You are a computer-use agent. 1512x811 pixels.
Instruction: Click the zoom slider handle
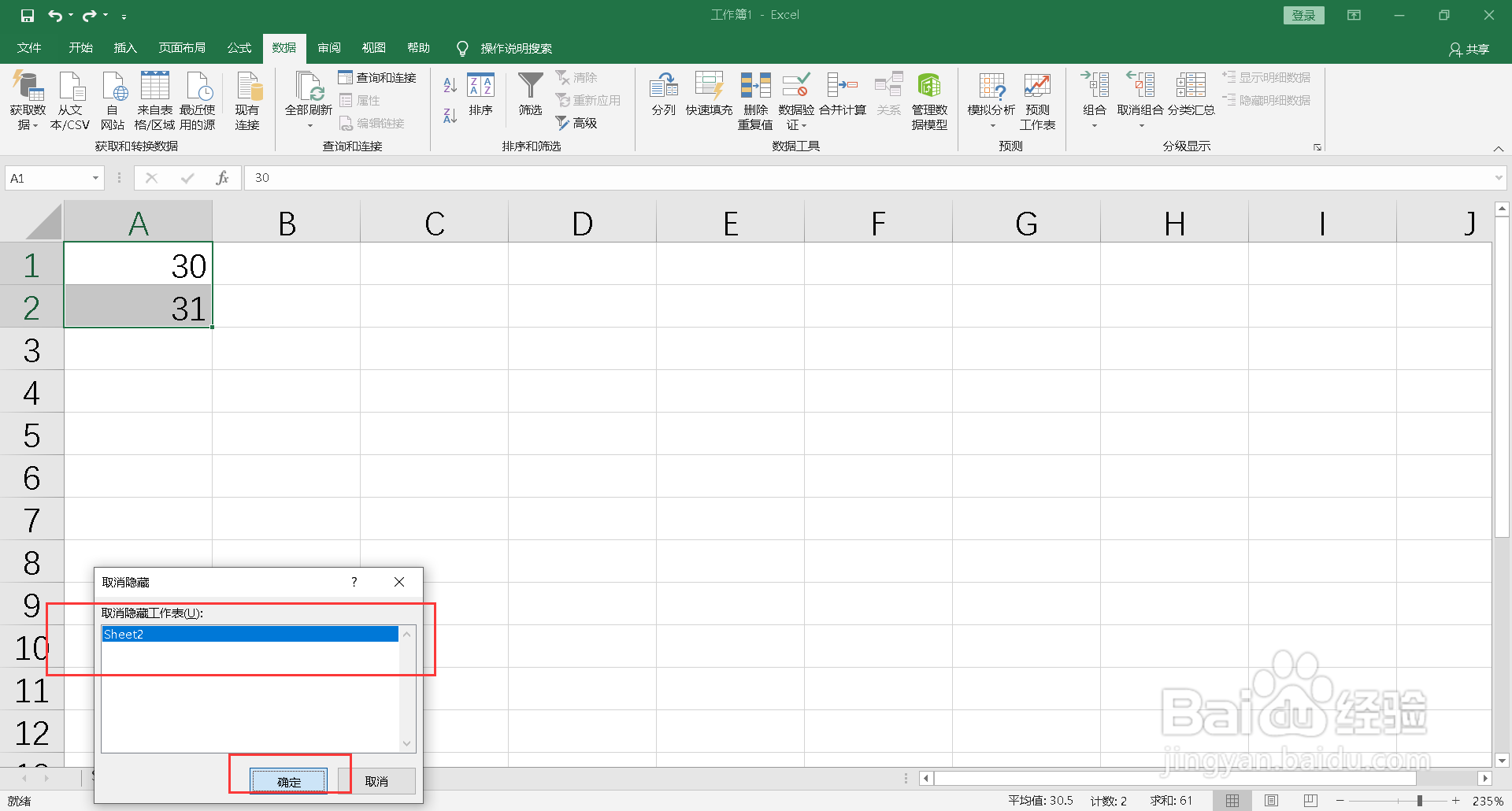tap(1420, 801)
